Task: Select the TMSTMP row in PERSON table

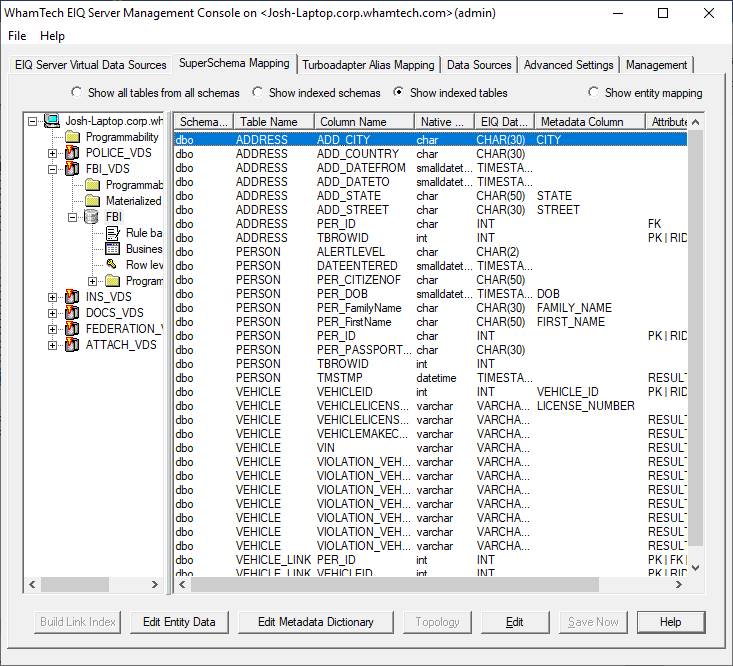Action: (x=430, y=378)
